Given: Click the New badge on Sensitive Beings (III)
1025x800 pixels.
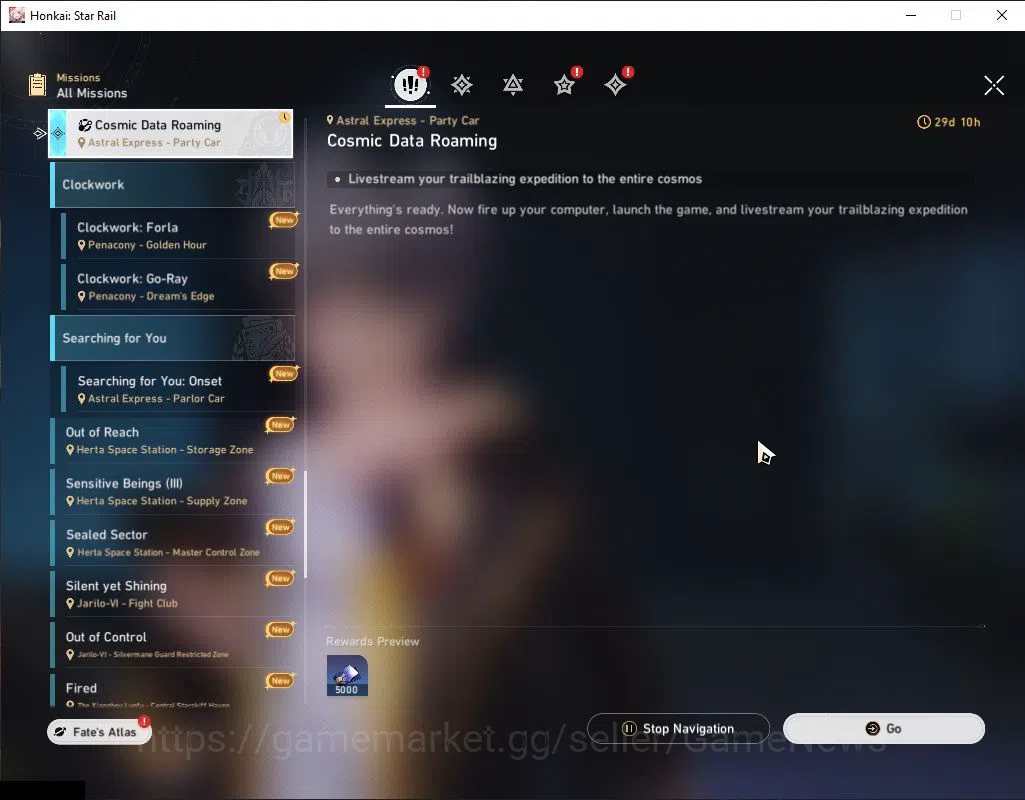Looking at the screenshot, I should [x=280, y=476].
